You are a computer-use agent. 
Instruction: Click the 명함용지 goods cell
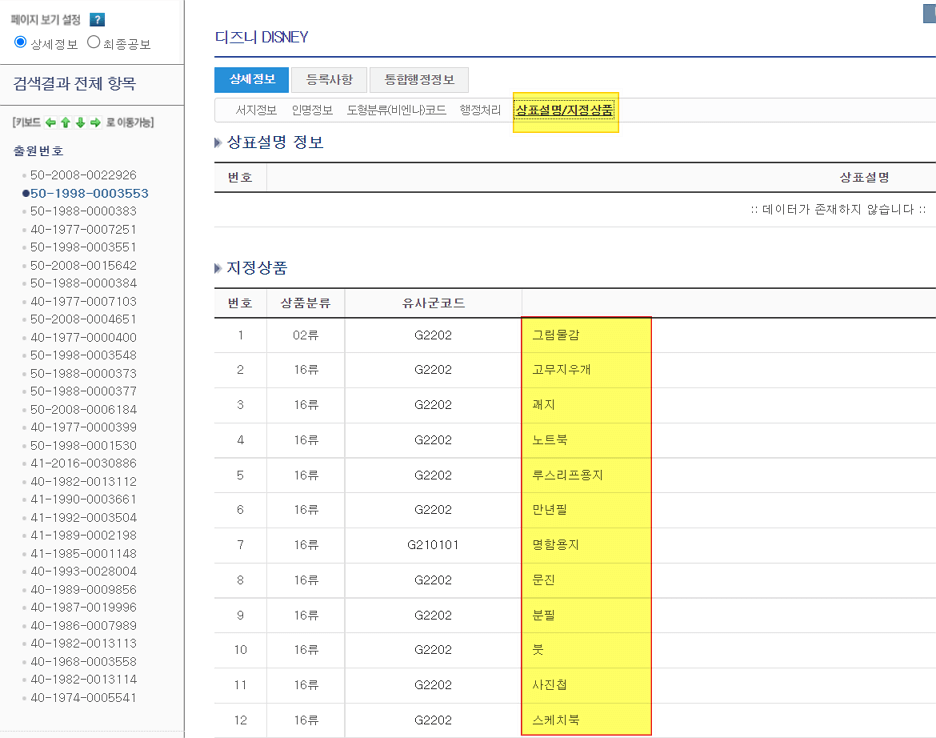pos(555,545)
